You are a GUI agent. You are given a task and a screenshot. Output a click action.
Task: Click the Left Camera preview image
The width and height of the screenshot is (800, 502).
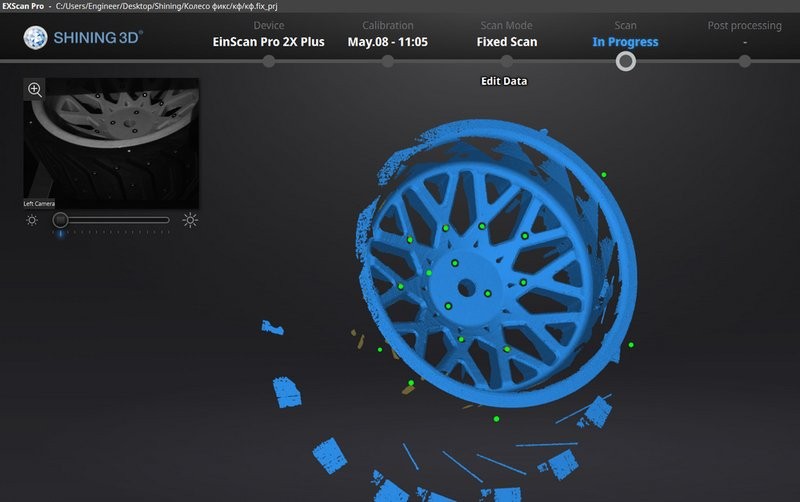coord(111,139)
